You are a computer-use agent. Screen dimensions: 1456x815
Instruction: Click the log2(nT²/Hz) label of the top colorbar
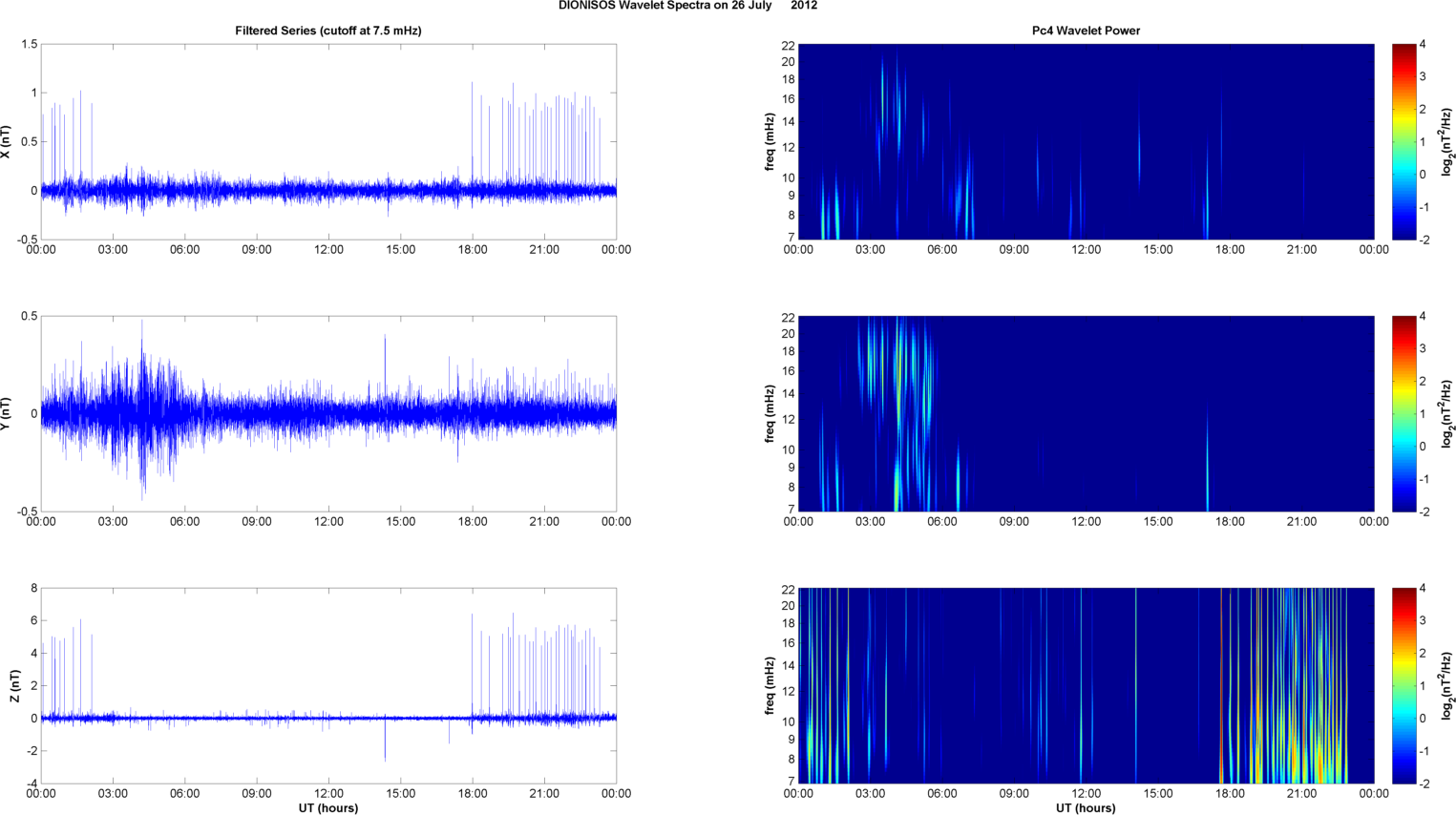click(1447, 141)
